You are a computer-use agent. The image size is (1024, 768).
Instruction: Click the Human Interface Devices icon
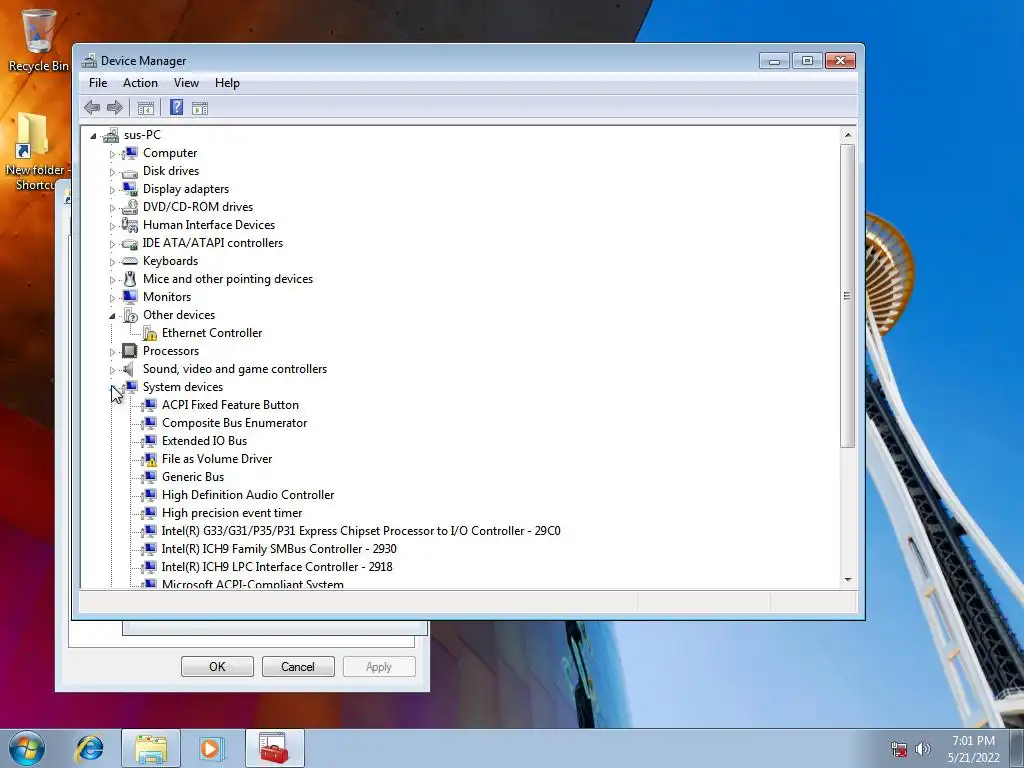(x=130, y=225)
